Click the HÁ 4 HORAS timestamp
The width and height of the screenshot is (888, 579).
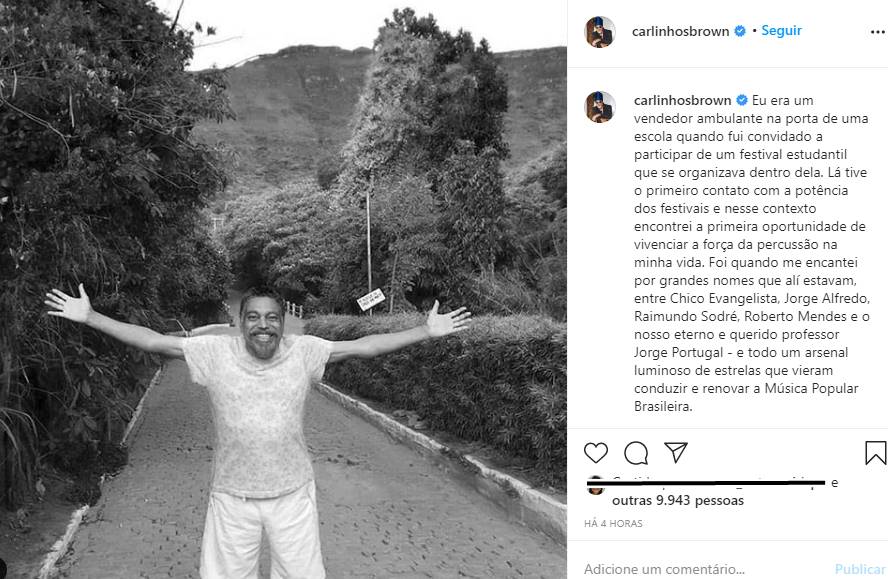(613, 523)
